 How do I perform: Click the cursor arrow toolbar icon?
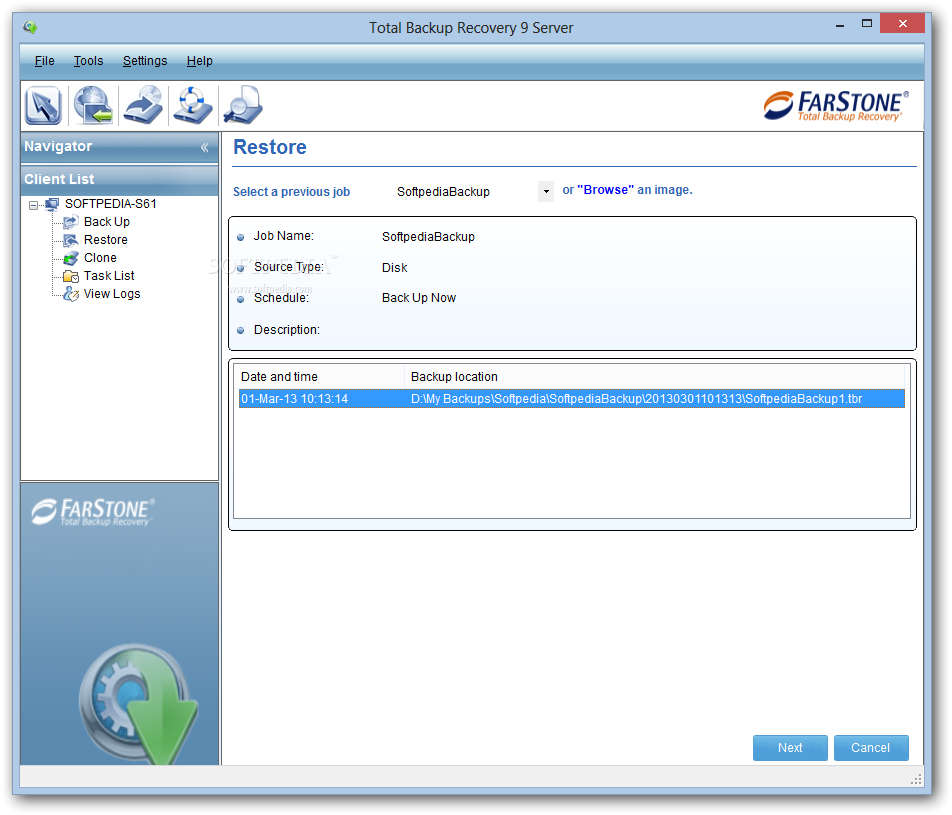[x=43, y=105]
